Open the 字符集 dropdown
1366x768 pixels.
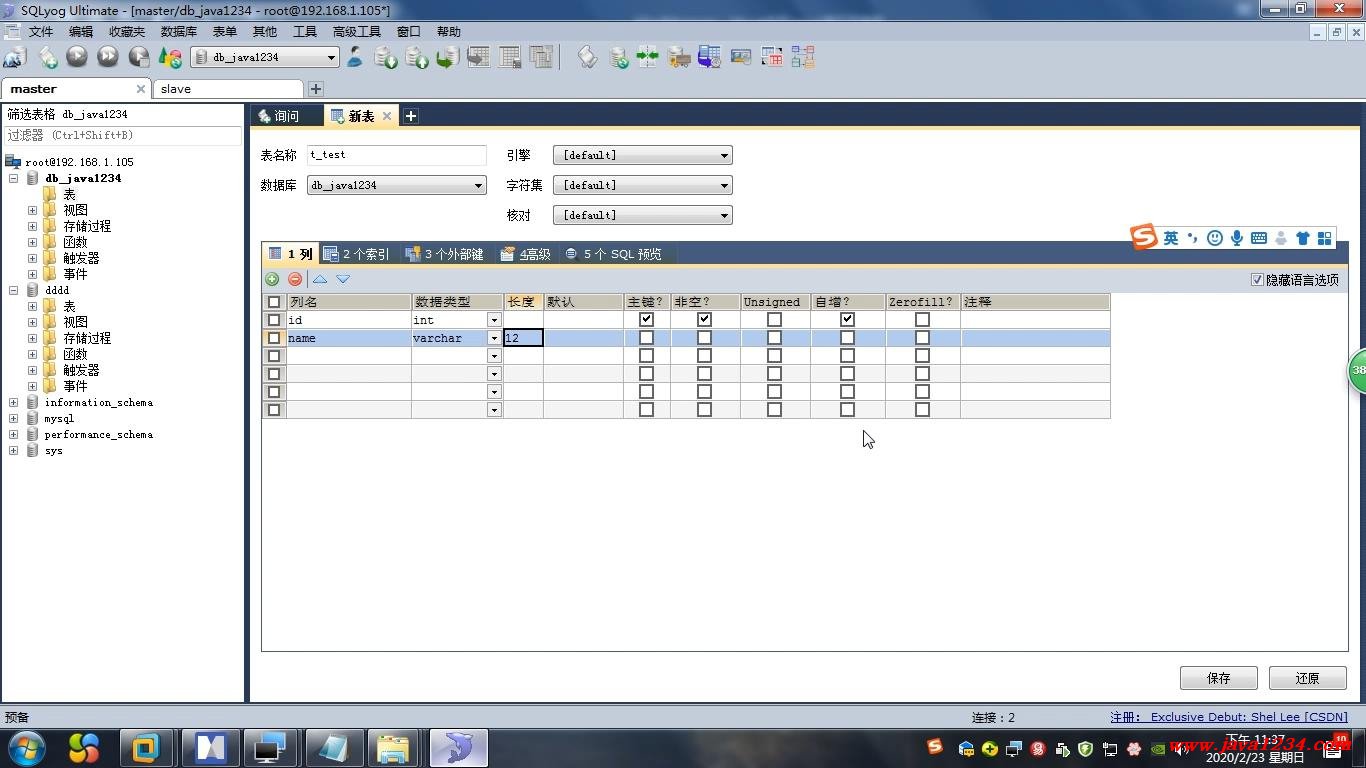pos(643,185)
